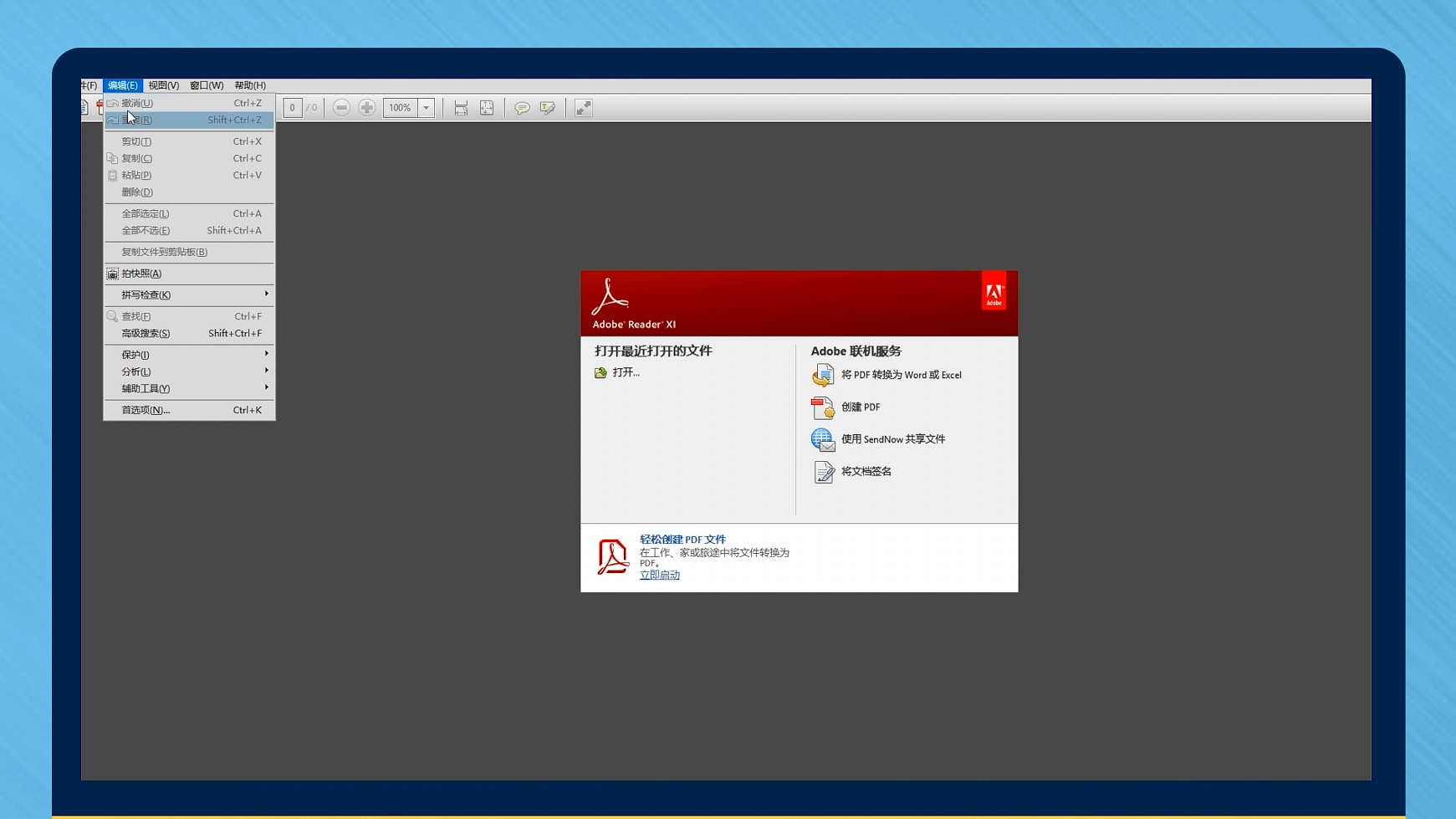
Task: Click the 将文档签名 link
Action: pyautogui.click(x=866, y=472)
